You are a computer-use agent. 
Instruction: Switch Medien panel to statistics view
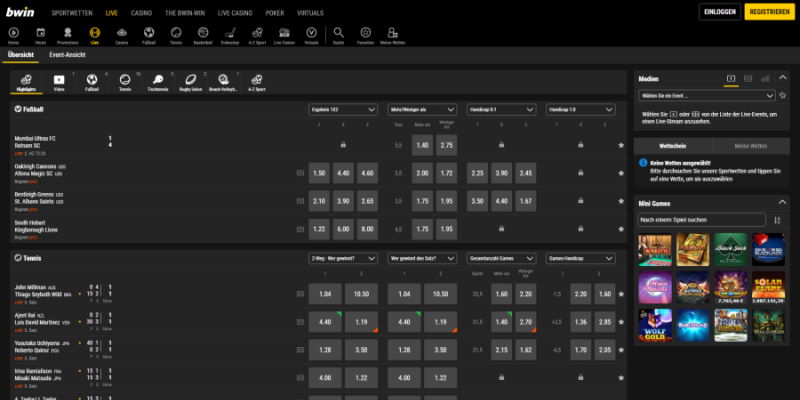pyautogui.click(x=765, y=79)
